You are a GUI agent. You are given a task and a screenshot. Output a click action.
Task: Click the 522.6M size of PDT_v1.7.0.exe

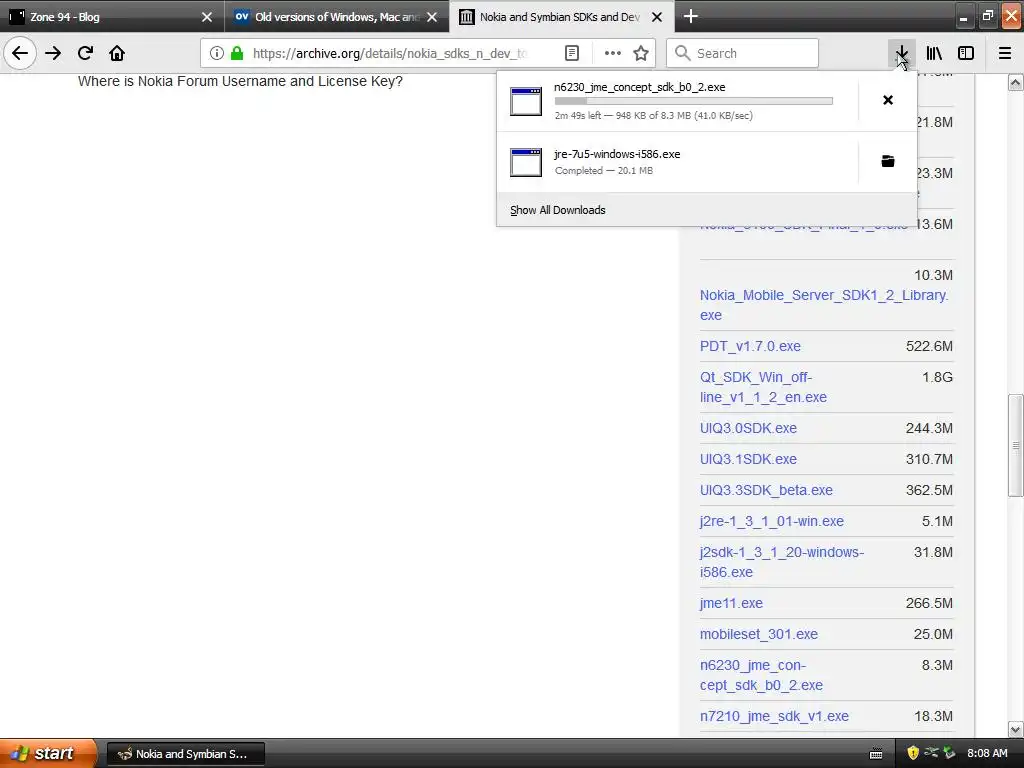[x=929, y=346]
